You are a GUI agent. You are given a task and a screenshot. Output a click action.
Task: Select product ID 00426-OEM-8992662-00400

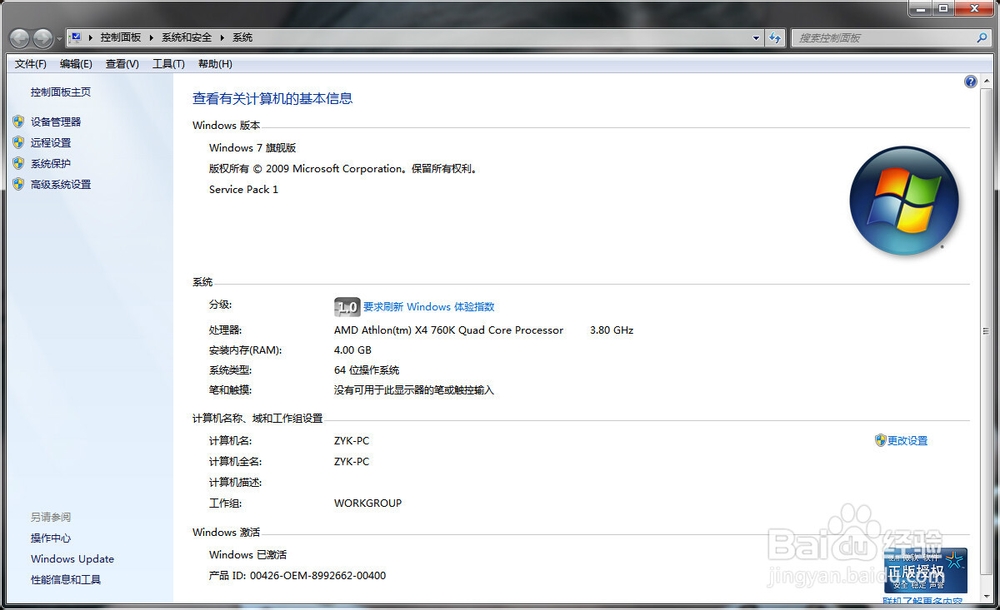point(318,576)
